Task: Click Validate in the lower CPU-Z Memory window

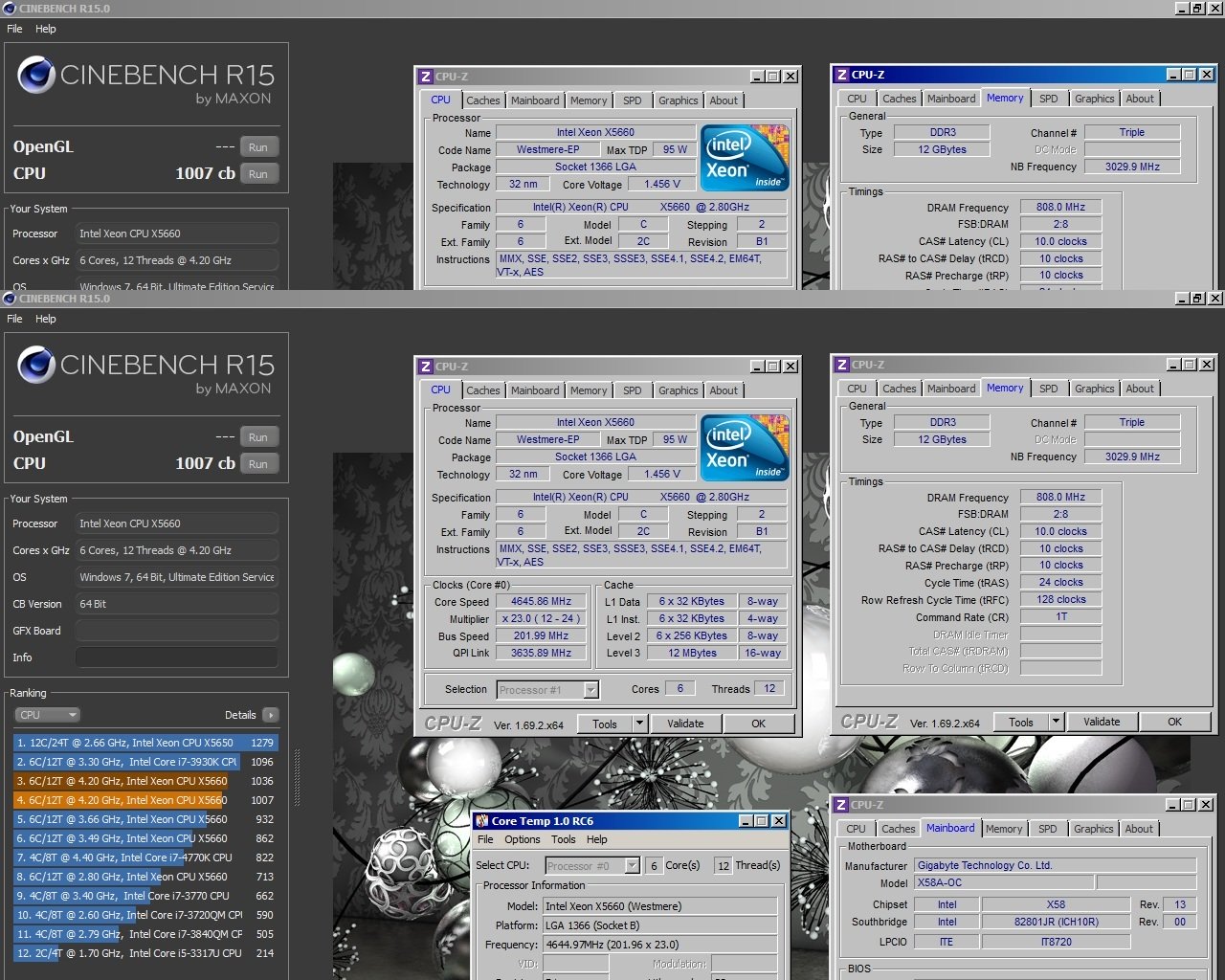Action: pos(1102,722)
